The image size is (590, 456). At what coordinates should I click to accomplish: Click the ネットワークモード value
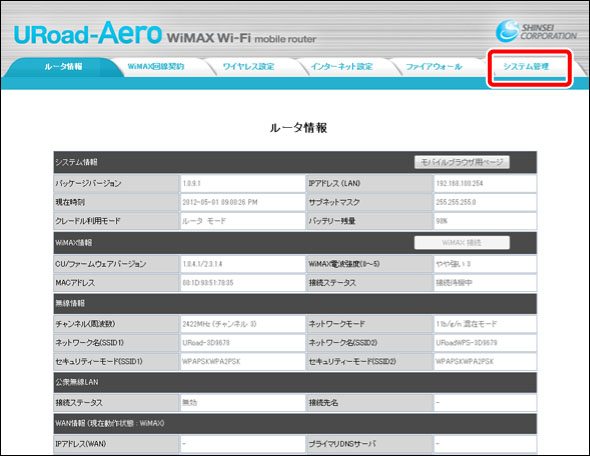(x=467, y=324)
